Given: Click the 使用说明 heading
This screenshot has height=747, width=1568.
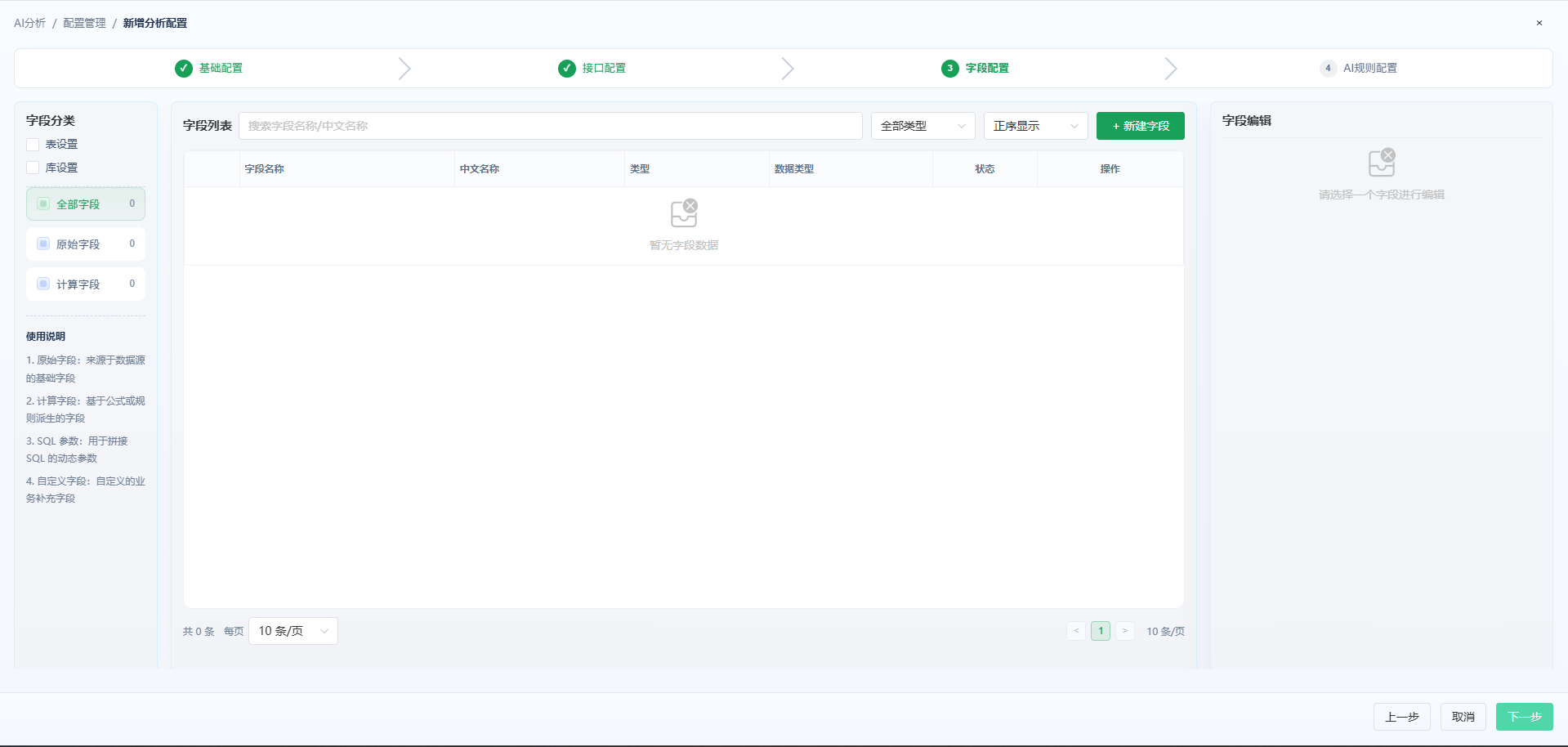Looking at the screenshot, I should [x=46, y=337].
